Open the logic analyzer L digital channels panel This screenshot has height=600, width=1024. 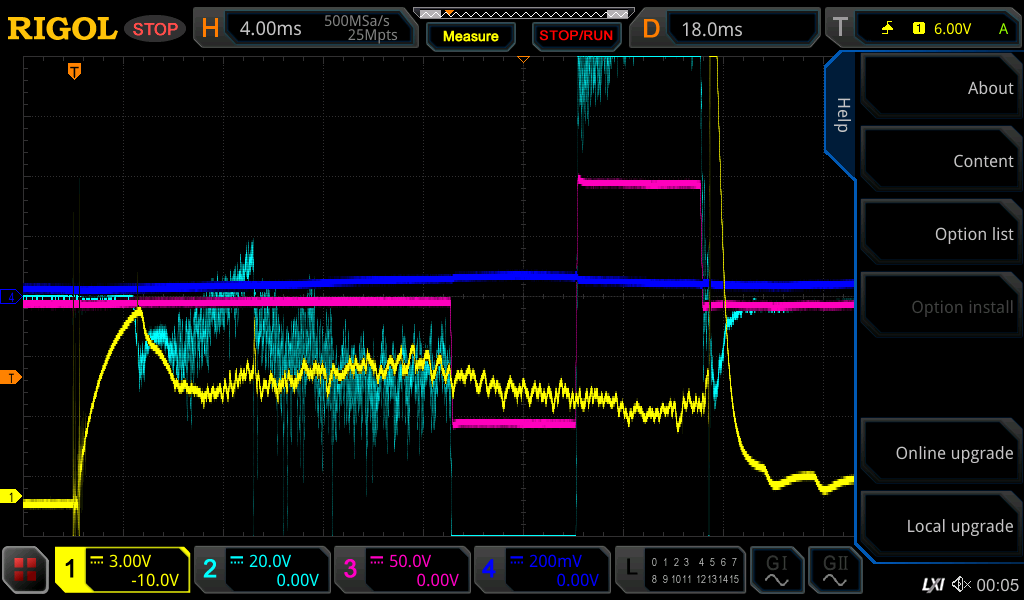pyautogui.click(x=680, y=570)
